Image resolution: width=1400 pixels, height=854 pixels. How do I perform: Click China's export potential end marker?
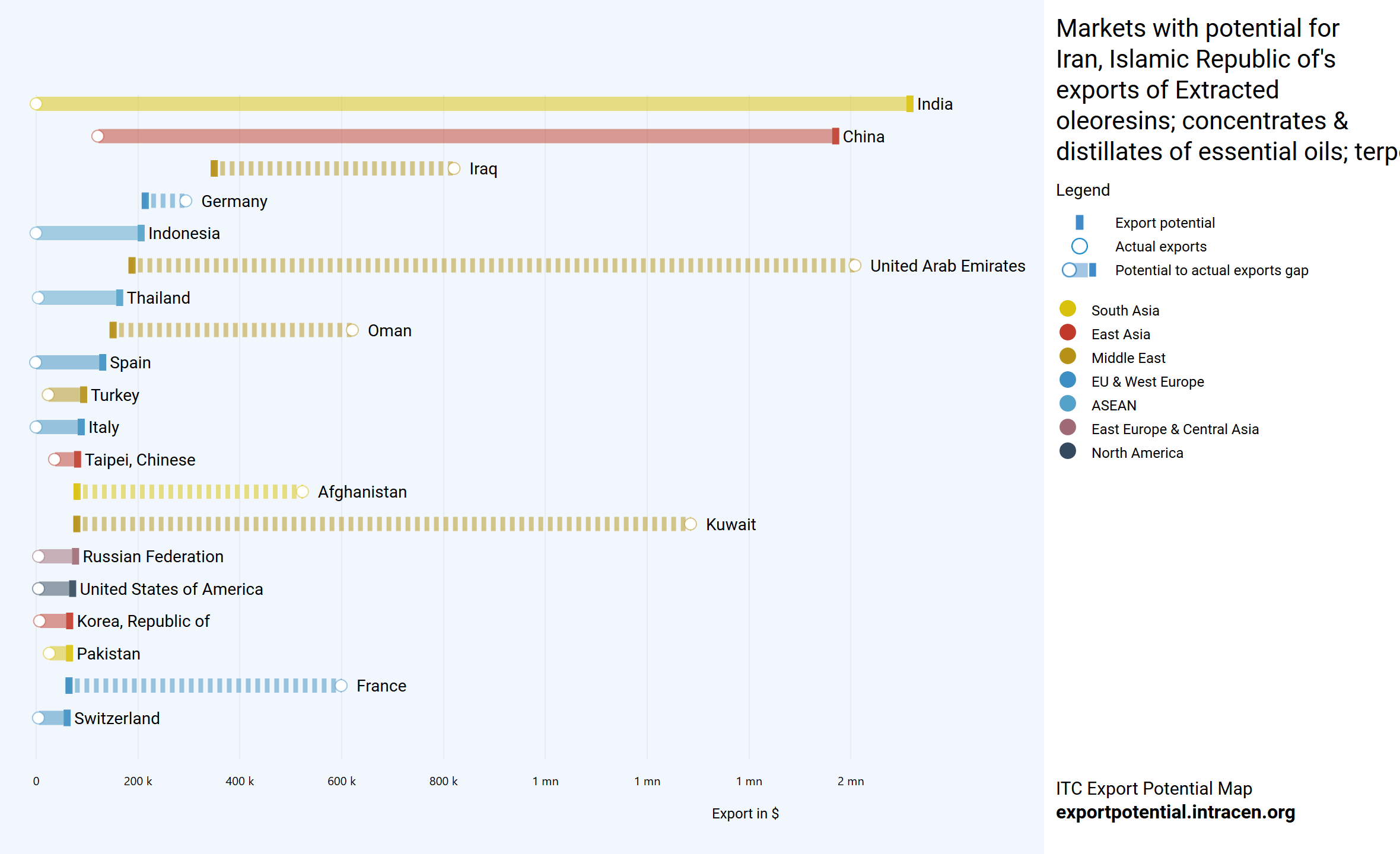(x=835, y=136)
